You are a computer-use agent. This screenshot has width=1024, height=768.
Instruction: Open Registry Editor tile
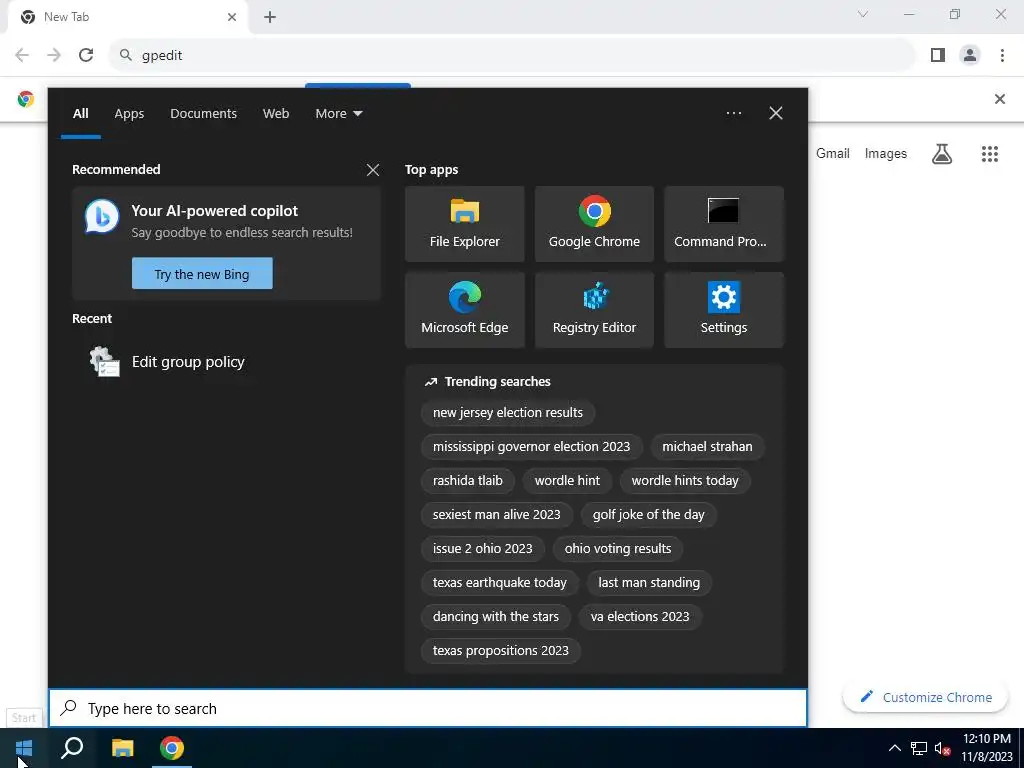coord(594,310)
